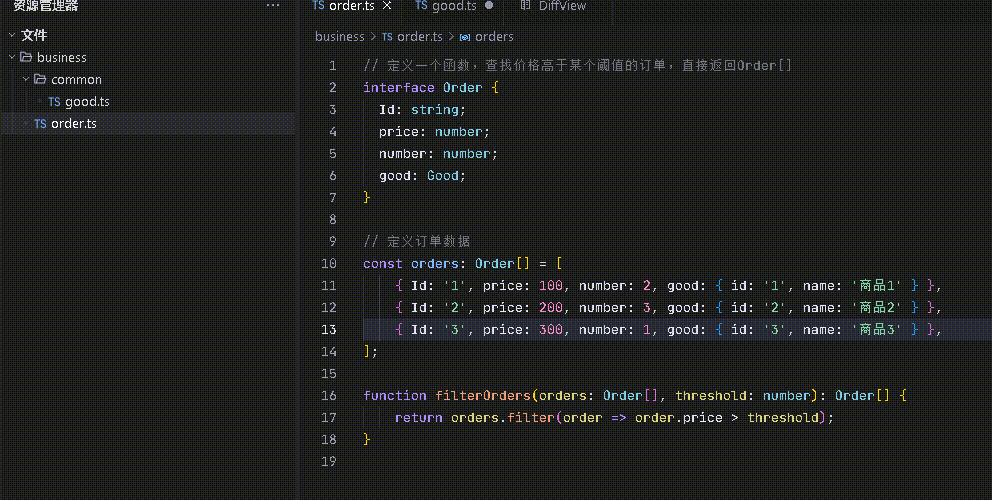Click order.ts in the breadcrumb path
The width and height of the screenshot is (992, 500).
419,36
